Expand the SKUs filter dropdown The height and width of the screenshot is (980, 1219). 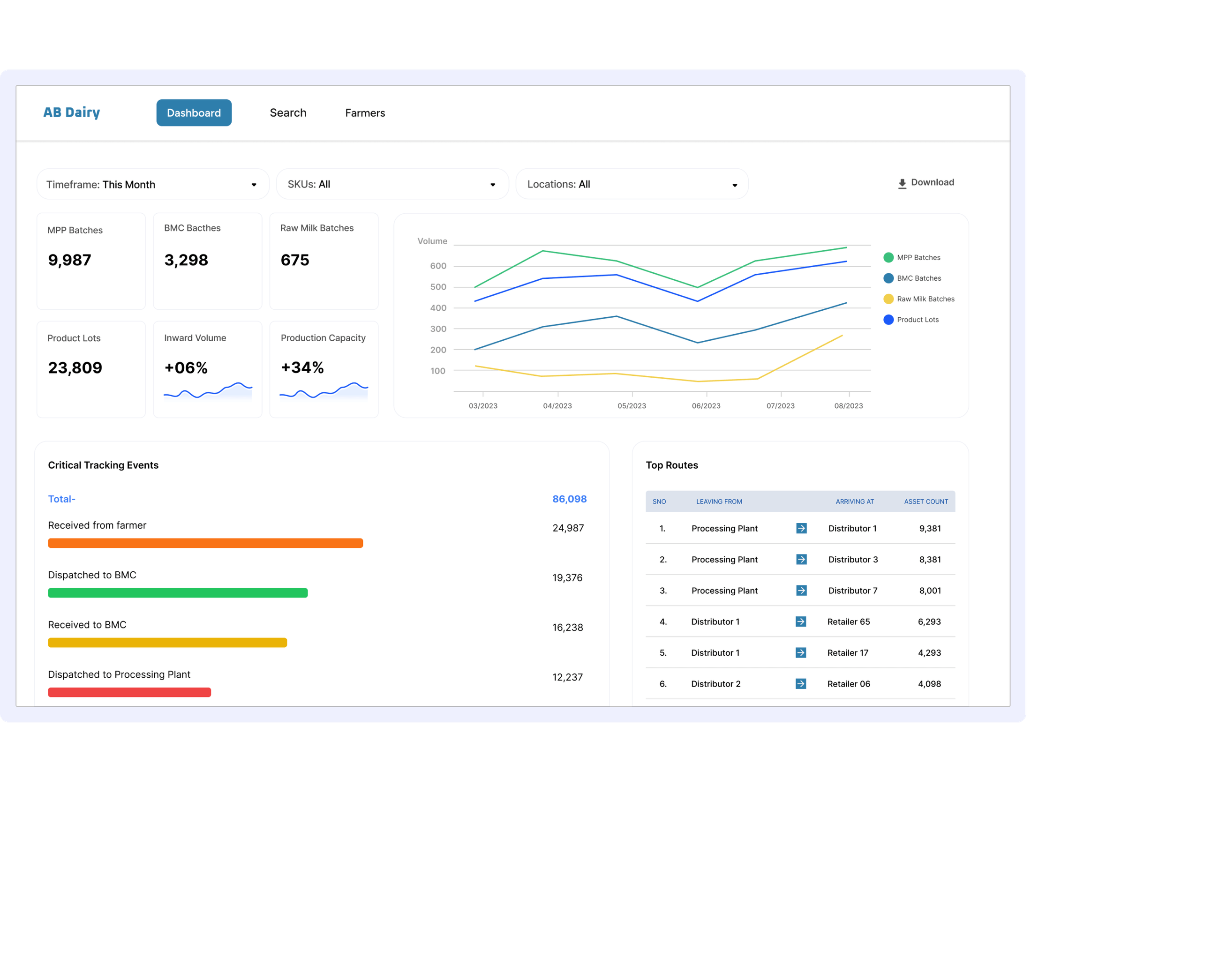tap(392, 184)
